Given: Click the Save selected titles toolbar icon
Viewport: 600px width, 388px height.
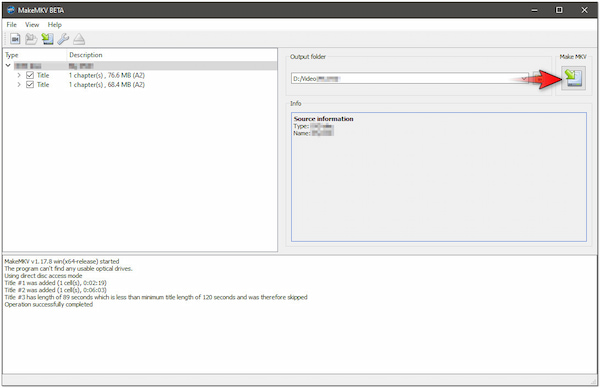Looking at the screenshot, I should click(x=47, y=39).
